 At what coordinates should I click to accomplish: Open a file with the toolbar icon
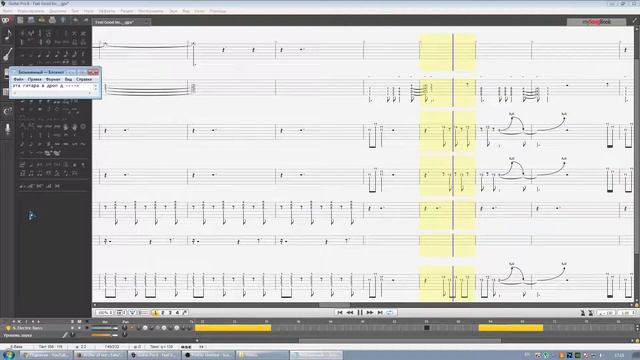pyautogui.click(x=31, y=20)
